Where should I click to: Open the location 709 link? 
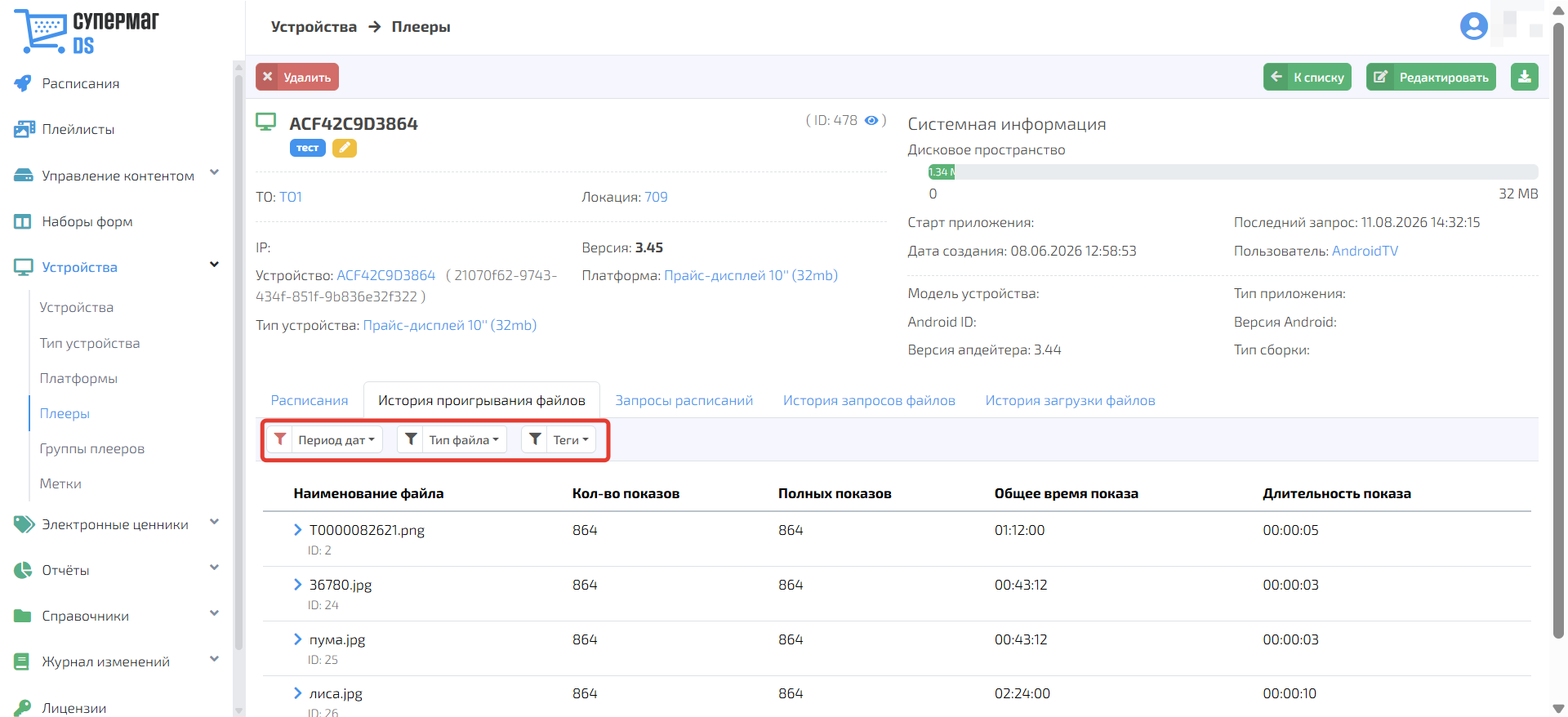[x=656, y=197]
